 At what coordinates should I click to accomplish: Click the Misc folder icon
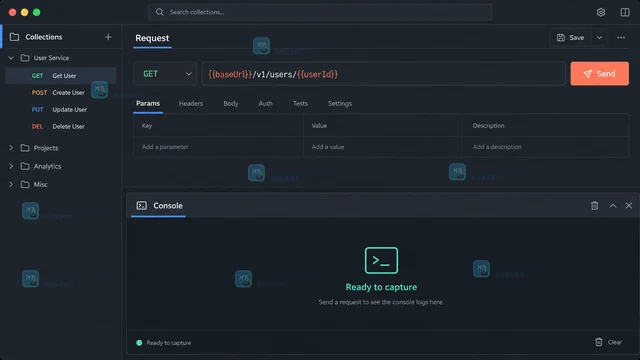25,184
